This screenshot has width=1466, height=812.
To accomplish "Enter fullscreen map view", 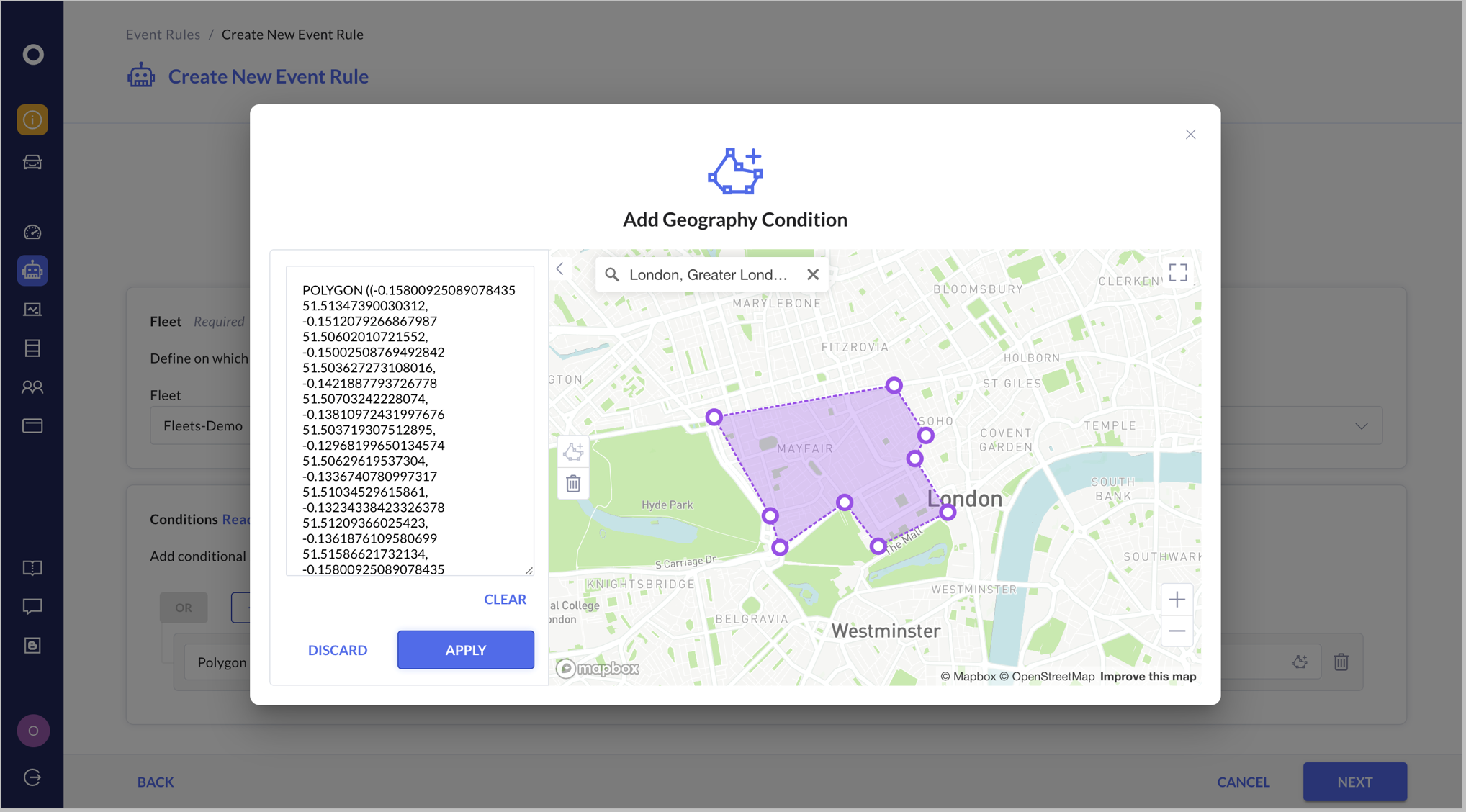I will (x=1178, y=272).
